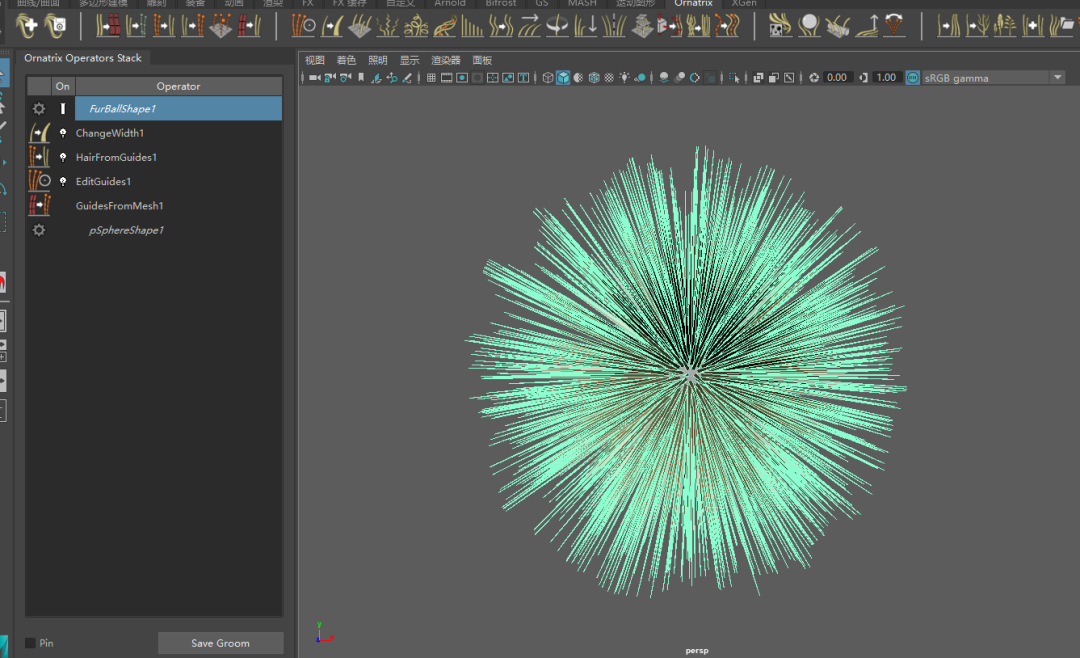1080x658 pixels.
Task: Click the wireframe cube display icon
Action: pos(548,78)
